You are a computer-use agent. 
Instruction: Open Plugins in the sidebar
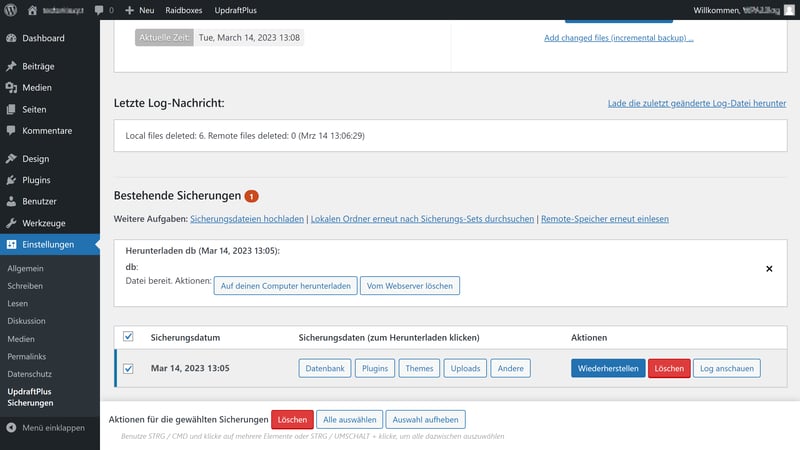(x=36, y=180)
